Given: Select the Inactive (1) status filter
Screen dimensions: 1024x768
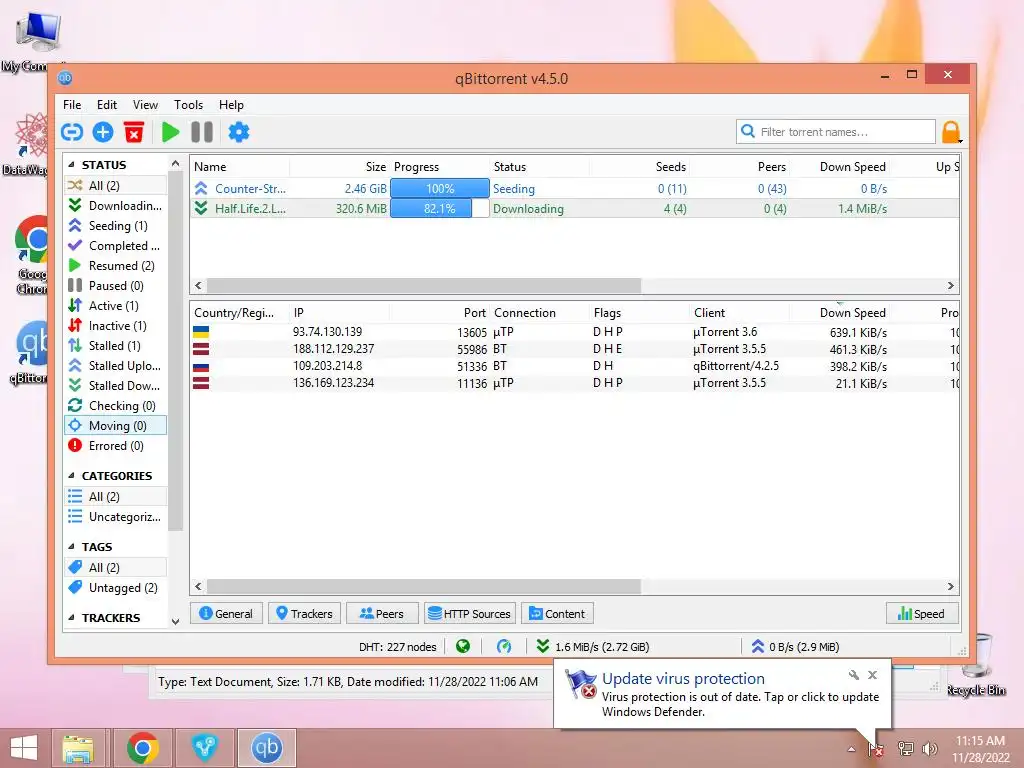Looking at the screenshot, I should click(x=116, y=326).
